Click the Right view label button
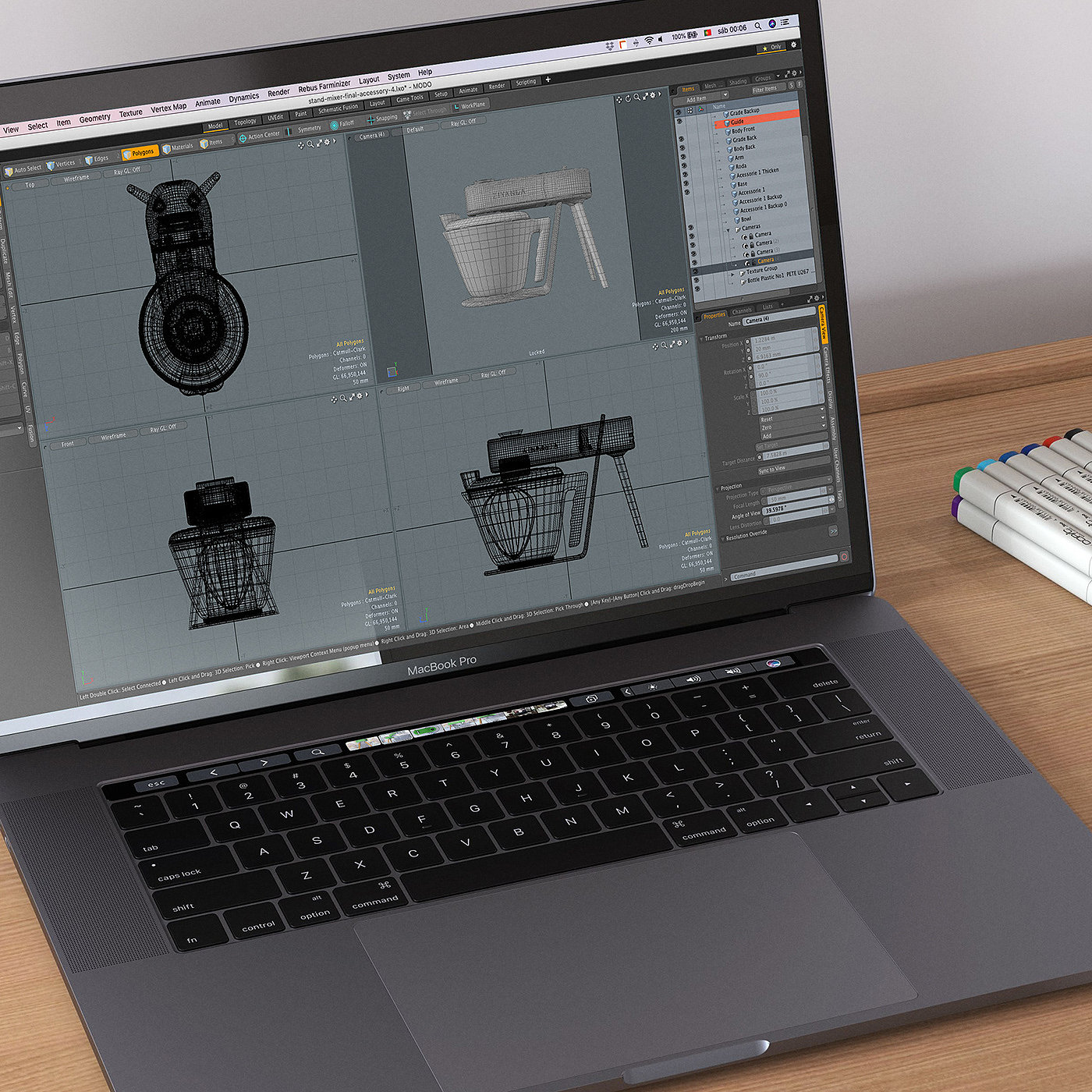 coord(402,388)
